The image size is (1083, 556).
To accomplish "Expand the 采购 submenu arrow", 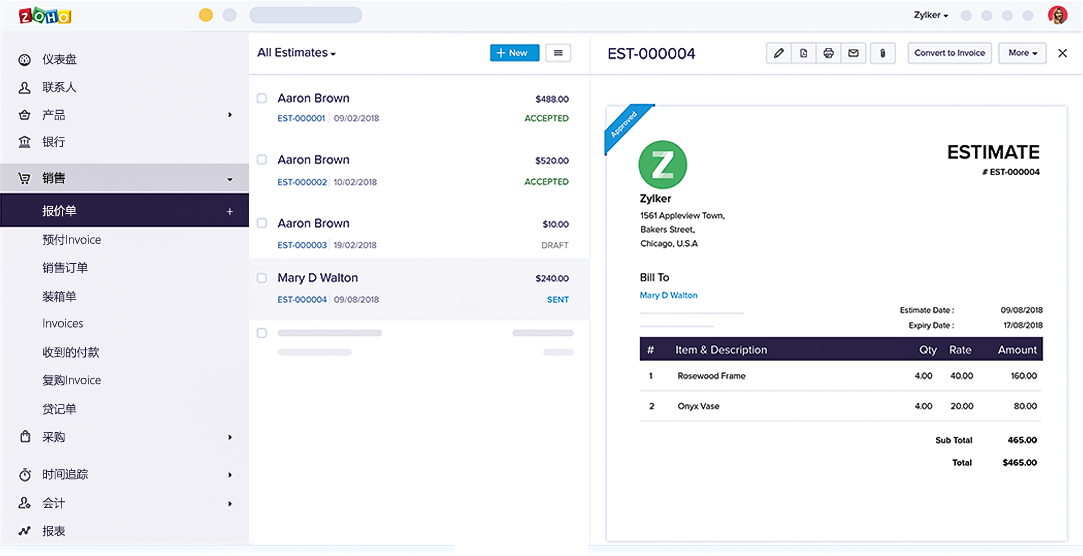I will click(x=230, y=437).
